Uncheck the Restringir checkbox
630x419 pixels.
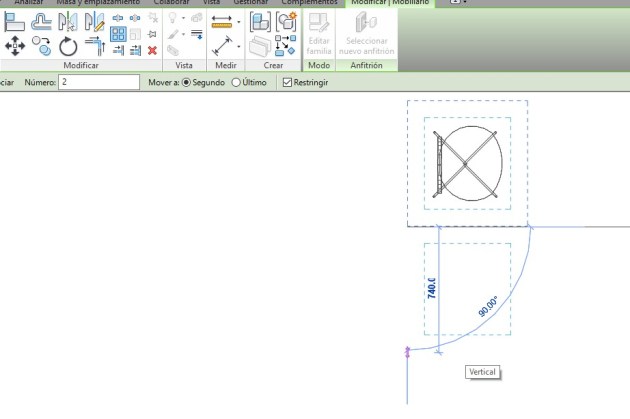point(288,82)
